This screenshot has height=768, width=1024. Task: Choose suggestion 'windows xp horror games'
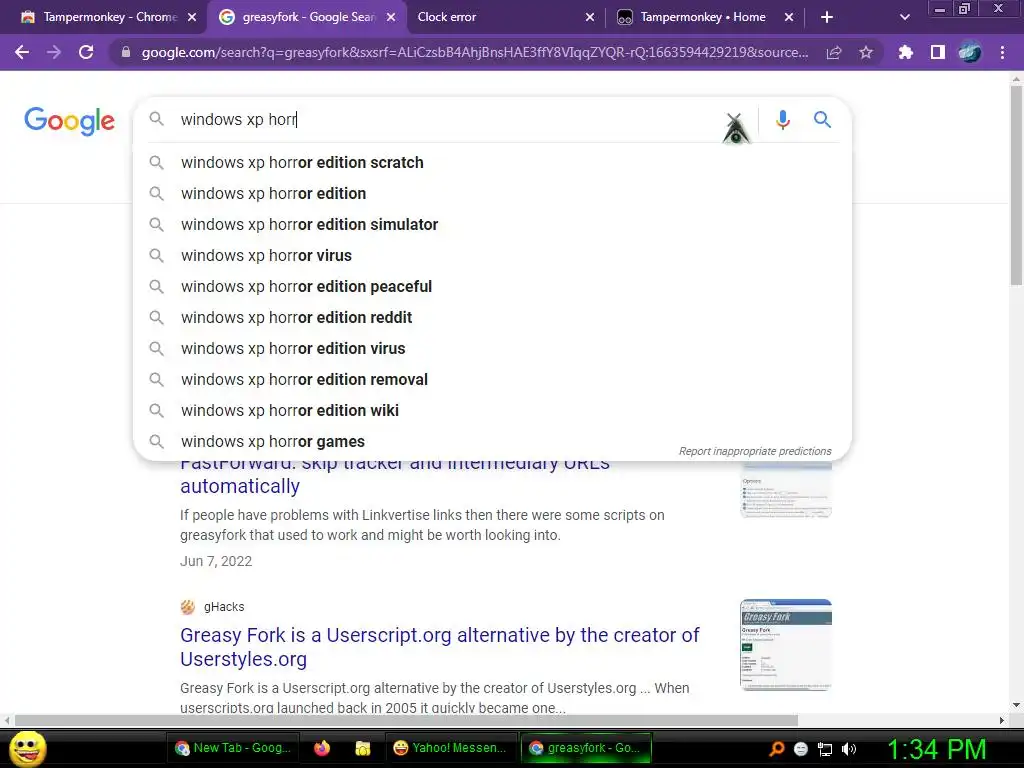click(492, 441)
